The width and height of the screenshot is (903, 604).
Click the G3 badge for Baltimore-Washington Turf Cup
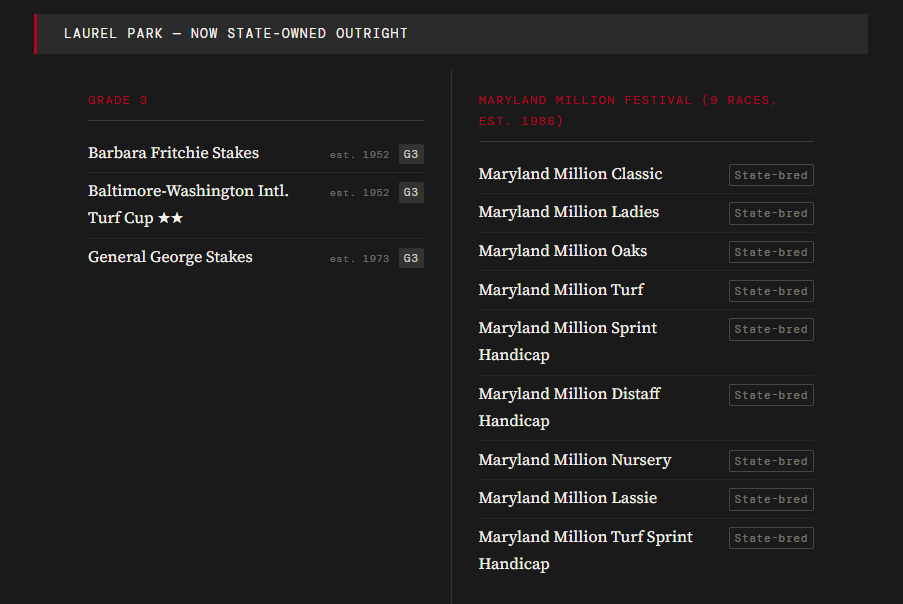411,192
